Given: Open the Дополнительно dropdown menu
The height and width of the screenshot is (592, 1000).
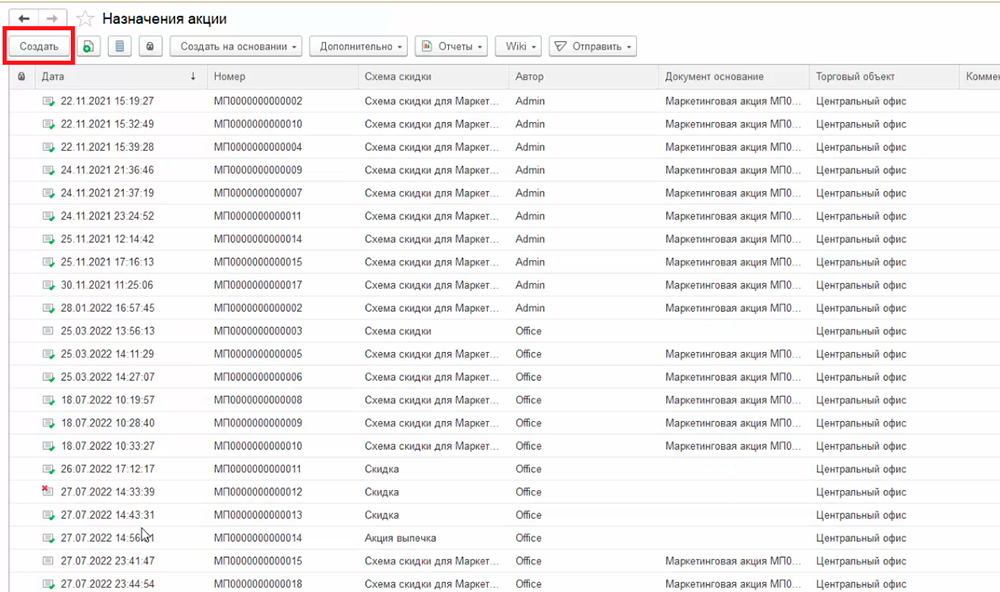Looking at the screenshot, I should point(358,46).
